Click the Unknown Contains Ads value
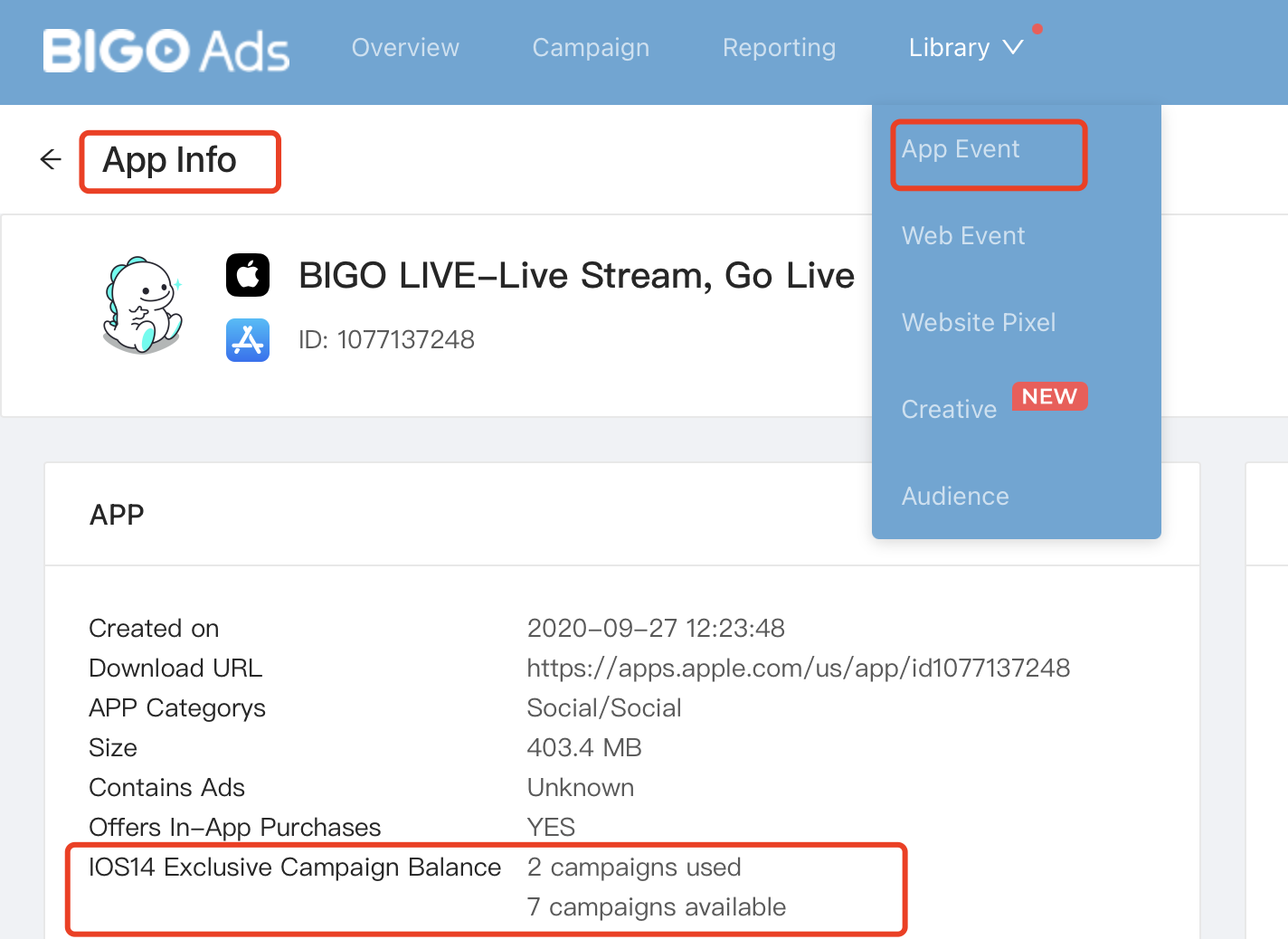This screenshot has width=1288, height=939. [x=581, y=788]
